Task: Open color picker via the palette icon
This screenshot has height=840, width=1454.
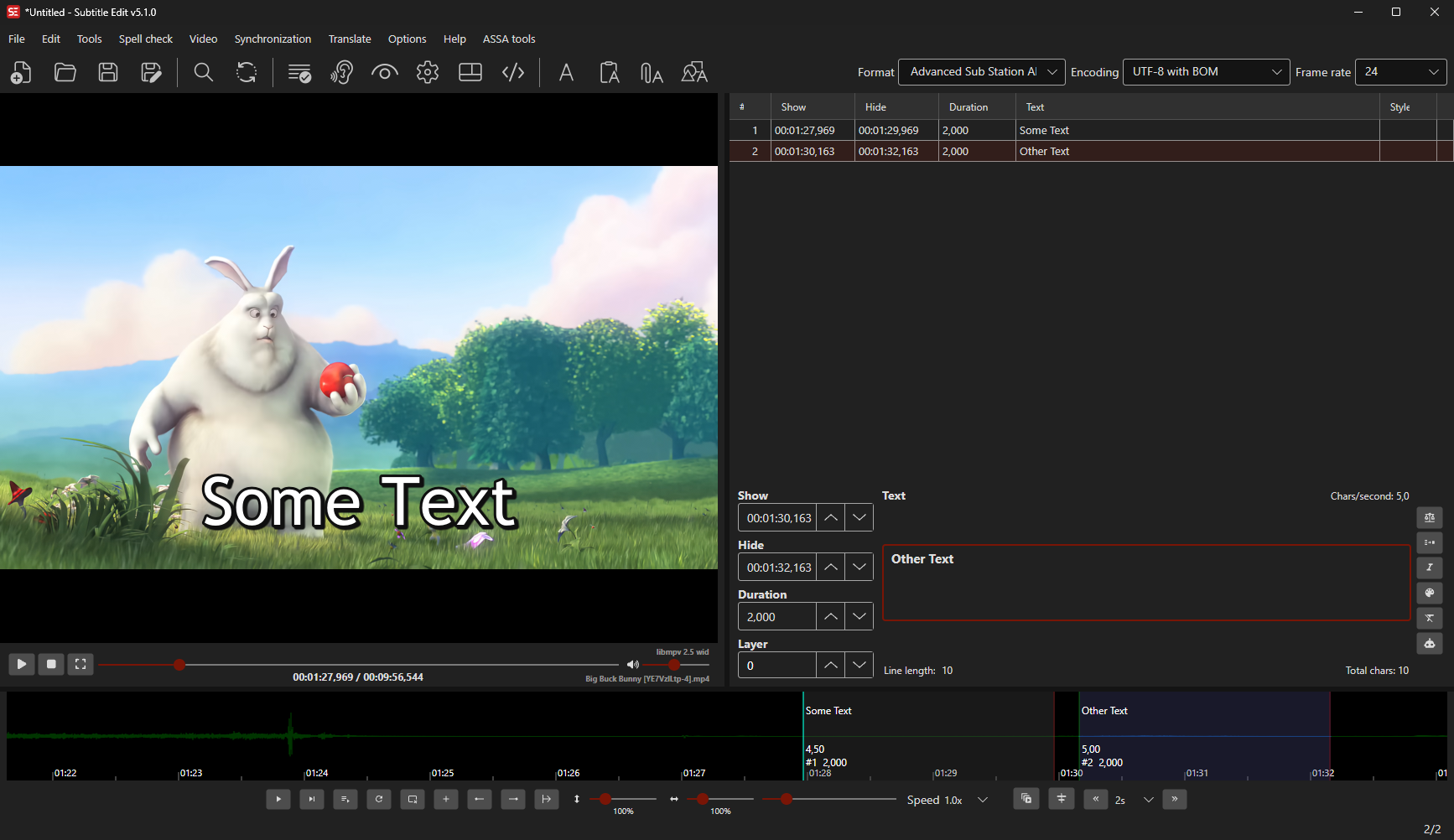Action: pyautogui.click(x=1430, y=594)
